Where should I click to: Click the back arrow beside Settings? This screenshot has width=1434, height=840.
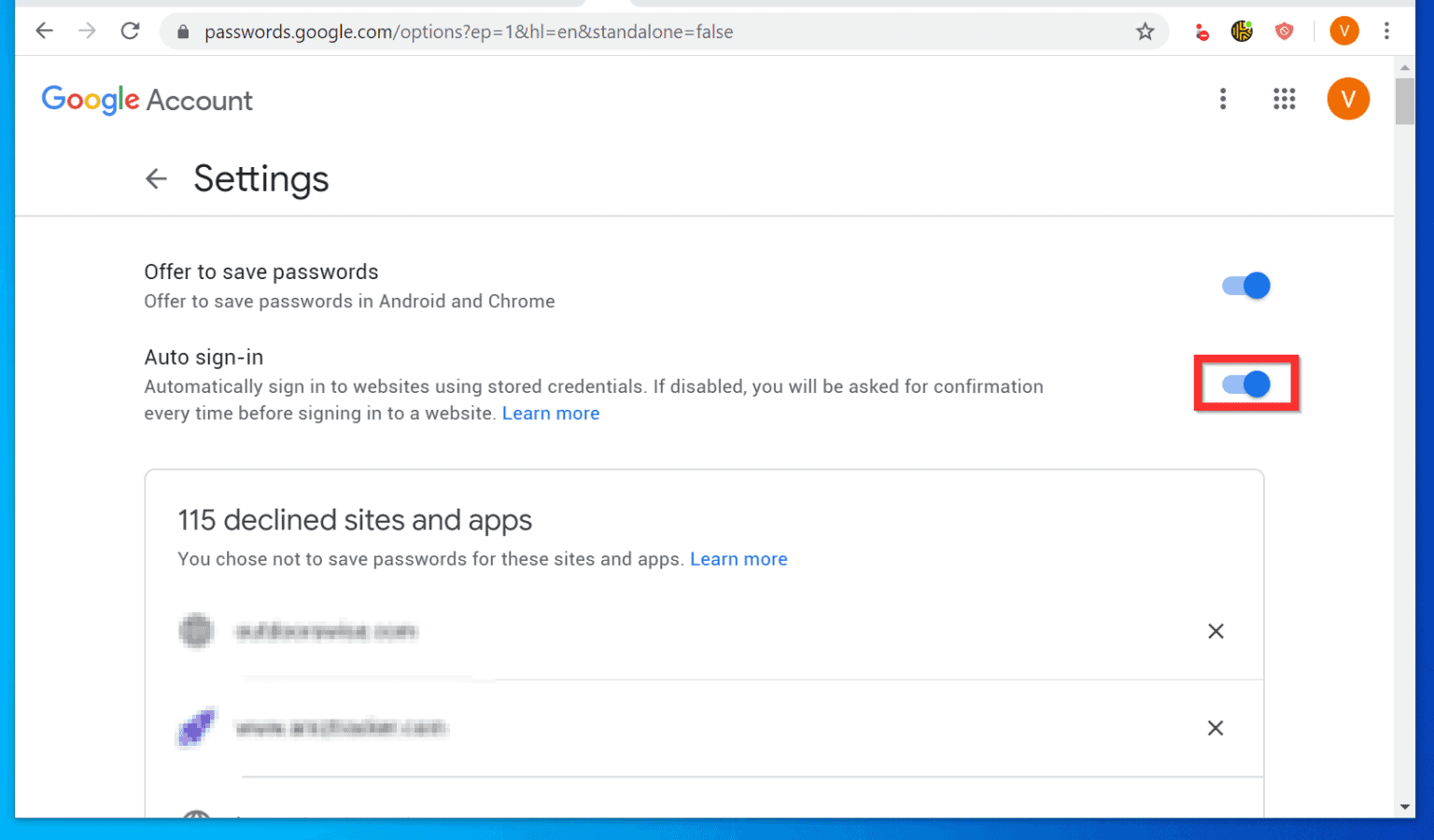pyautogui.click(x=156, y=178)
